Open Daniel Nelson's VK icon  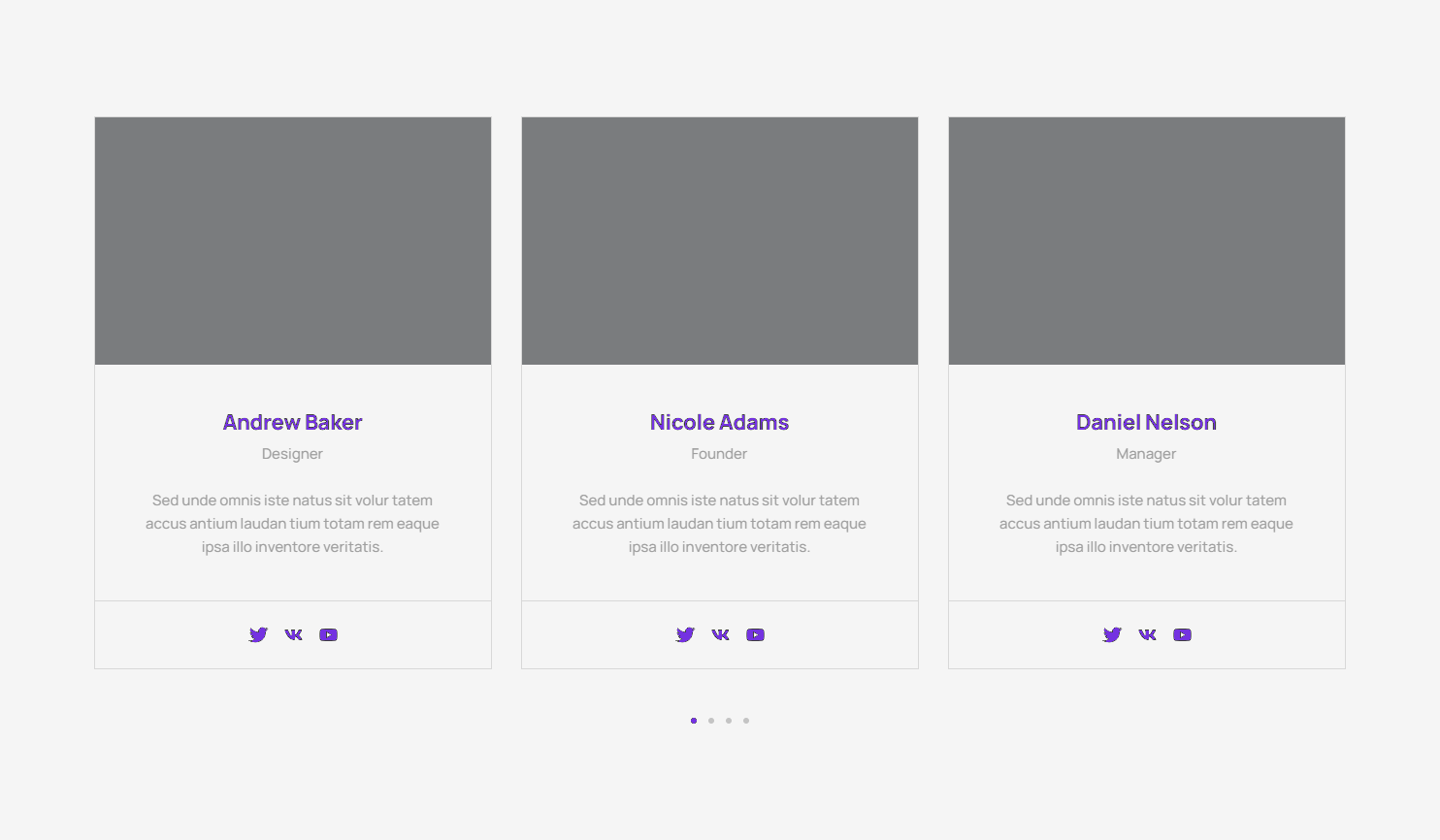pos(1147,634)
